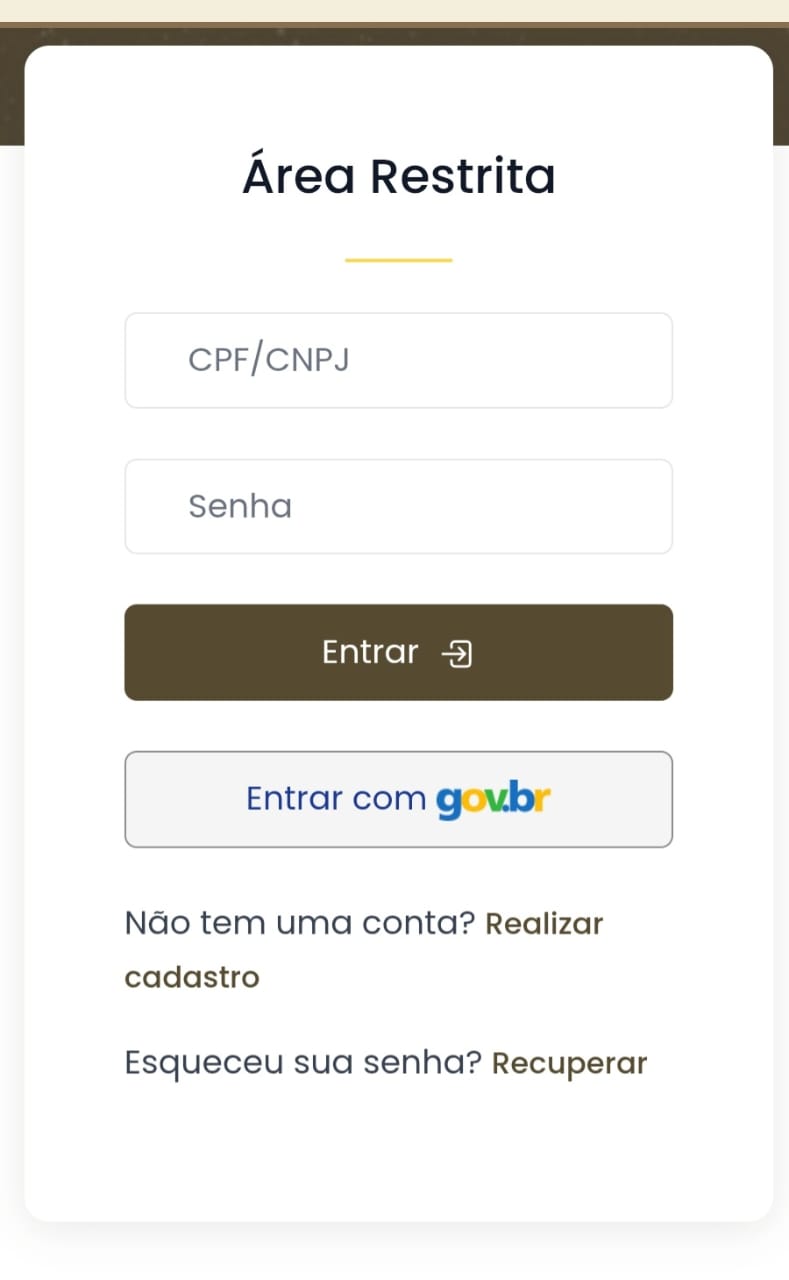This screenshot has width=789, height=1280.
Task: Sign in using Entrar com gov.br
Action: pyautogui.click(x=398, y=799)
